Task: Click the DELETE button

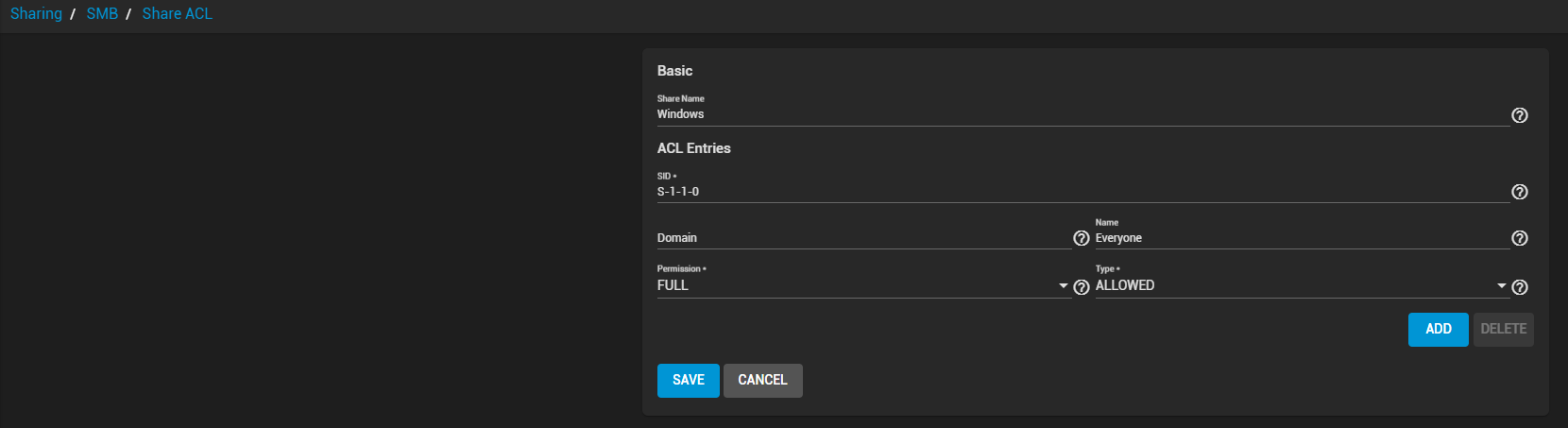Action: coord(1503,329)
